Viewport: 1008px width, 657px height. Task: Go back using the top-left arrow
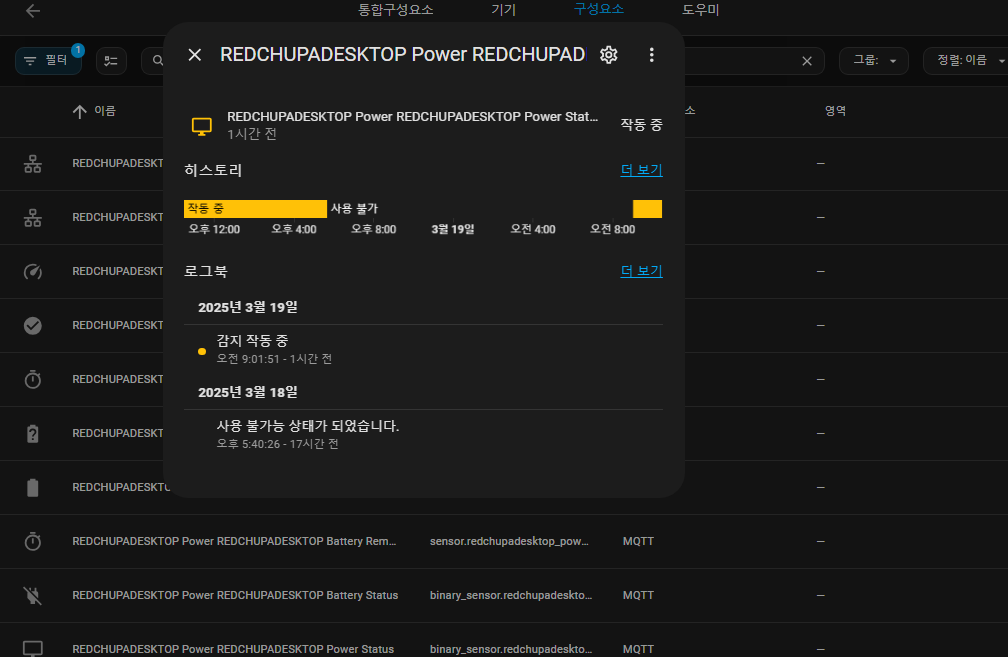click(x=33, y=11)
